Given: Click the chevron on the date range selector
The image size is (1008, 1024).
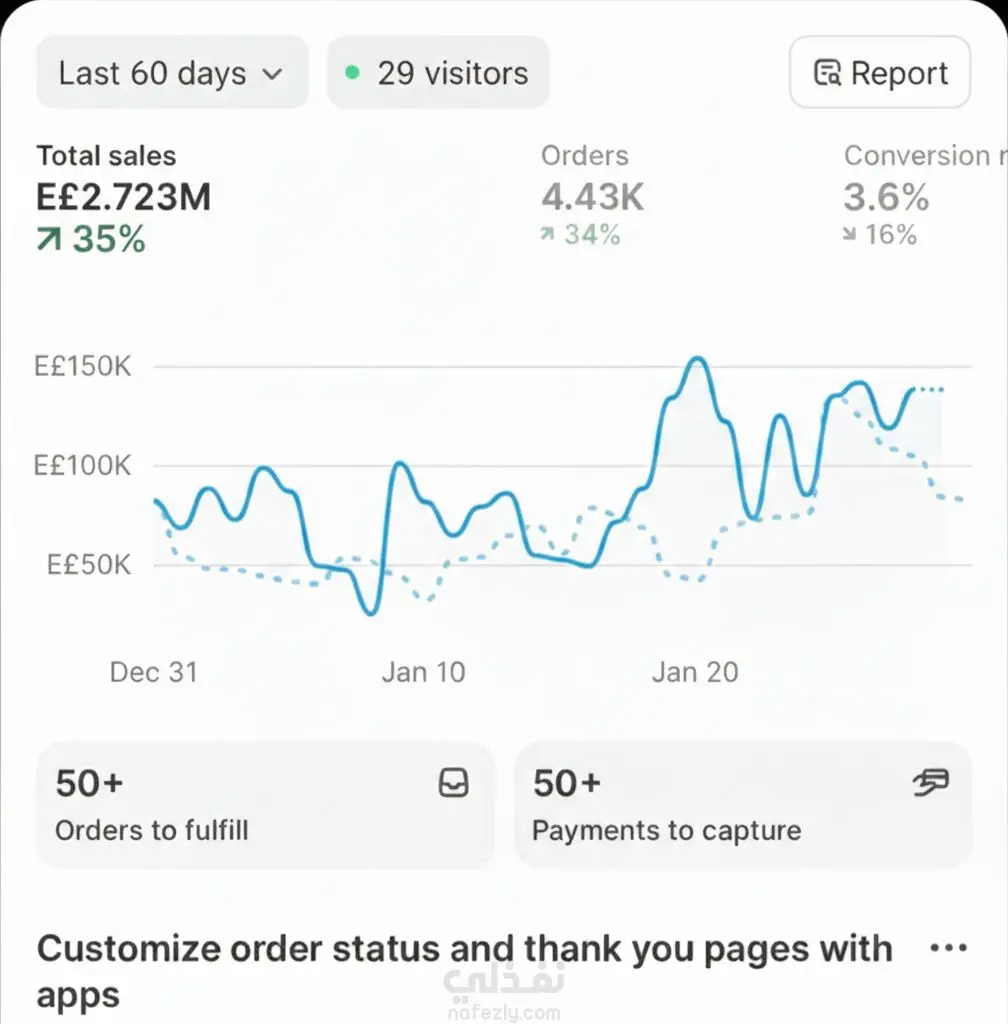Looking at the screenshot, I should [x=271, y=74].
